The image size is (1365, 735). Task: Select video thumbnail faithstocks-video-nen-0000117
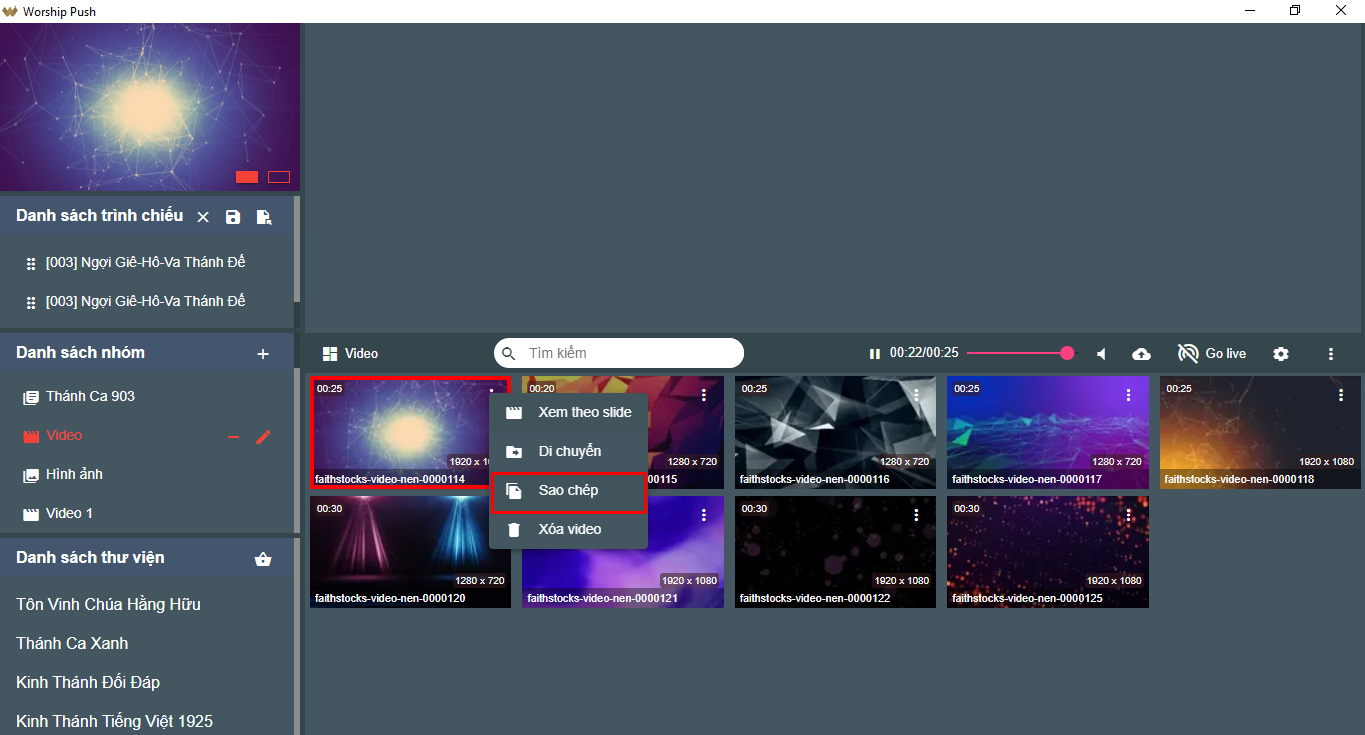(1047, 432)
